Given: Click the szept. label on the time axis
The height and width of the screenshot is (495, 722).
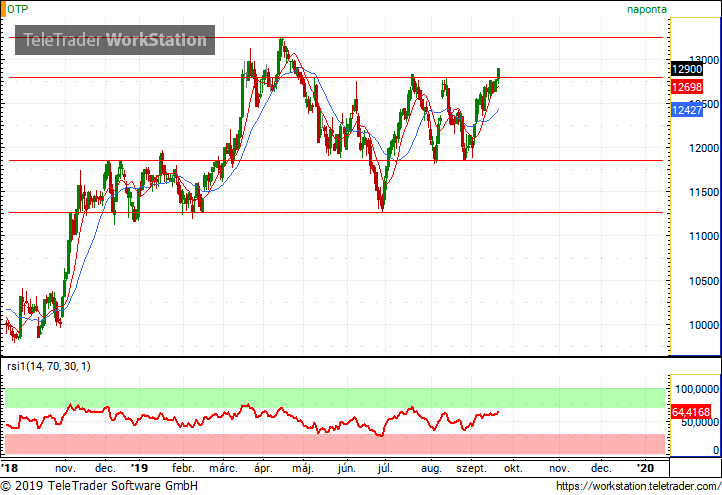Looking at the screenshot, I should tap(471, 469).
